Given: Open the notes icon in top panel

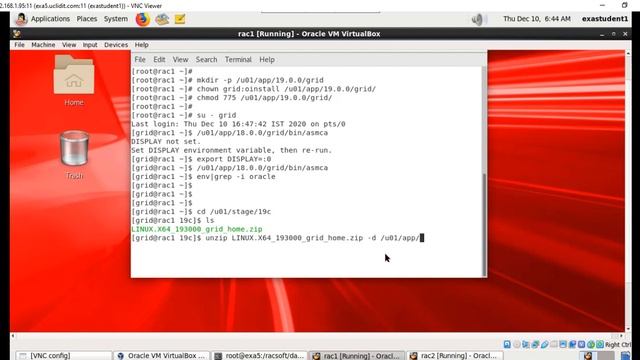Looking at the screenshot, I should point(180,19).
